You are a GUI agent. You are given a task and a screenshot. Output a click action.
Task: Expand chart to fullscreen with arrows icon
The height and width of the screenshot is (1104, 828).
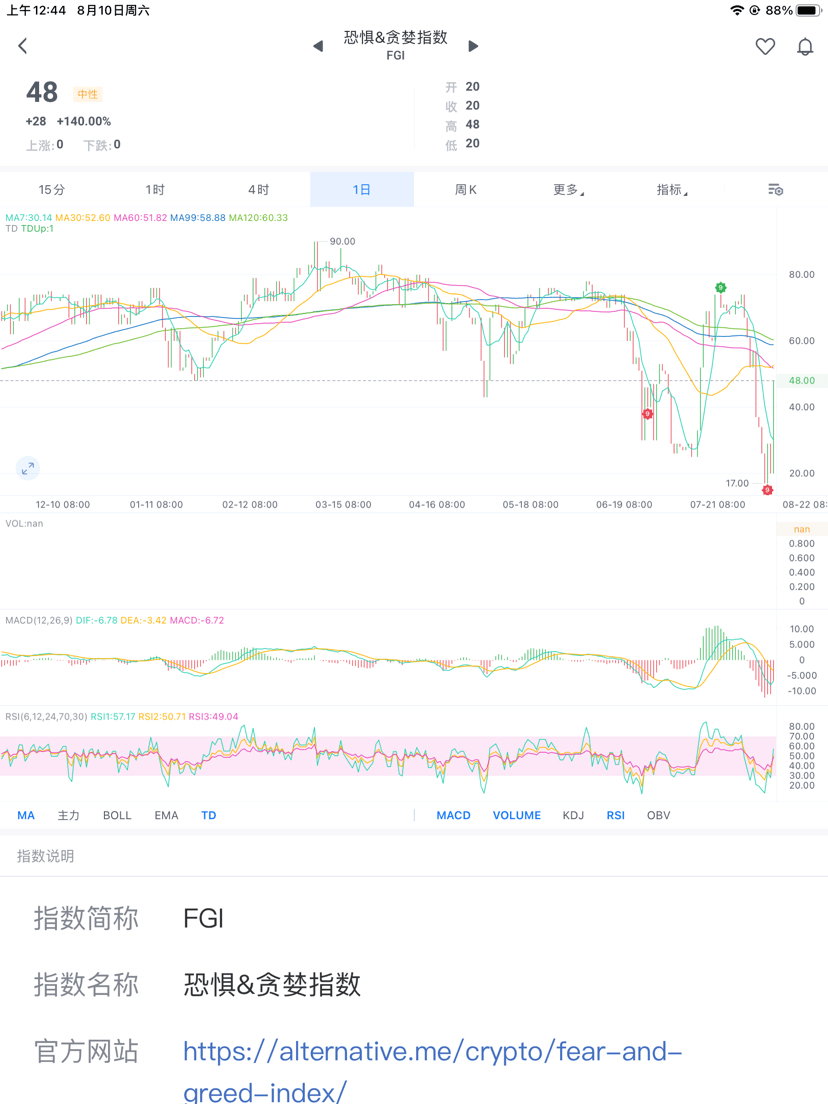[27, 468]
